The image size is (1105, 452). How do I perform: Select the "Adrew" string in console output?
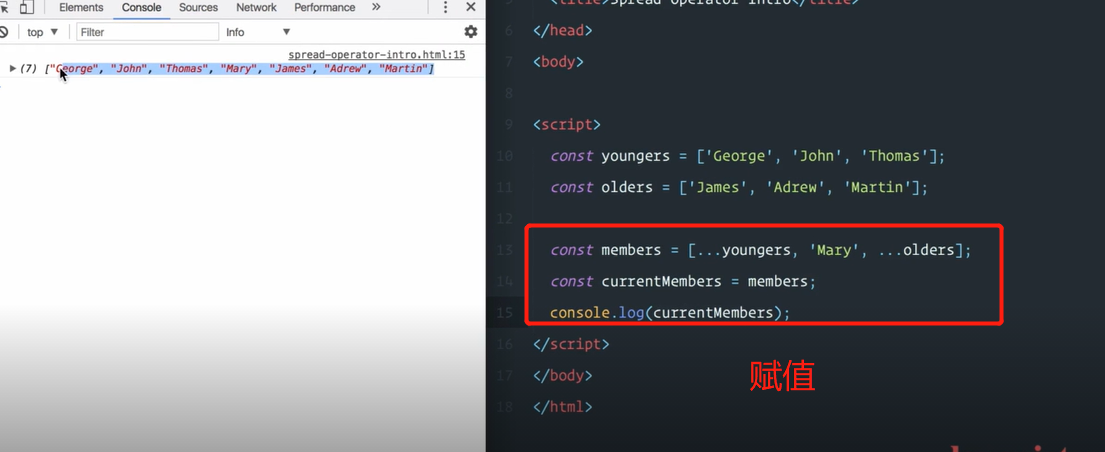pyautogui.click(x=346, y=69)
